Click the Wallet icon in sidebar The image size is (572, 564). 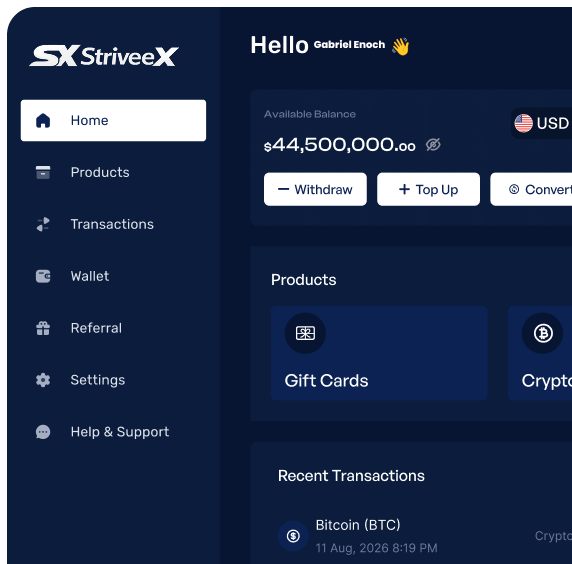click(43, 276)
